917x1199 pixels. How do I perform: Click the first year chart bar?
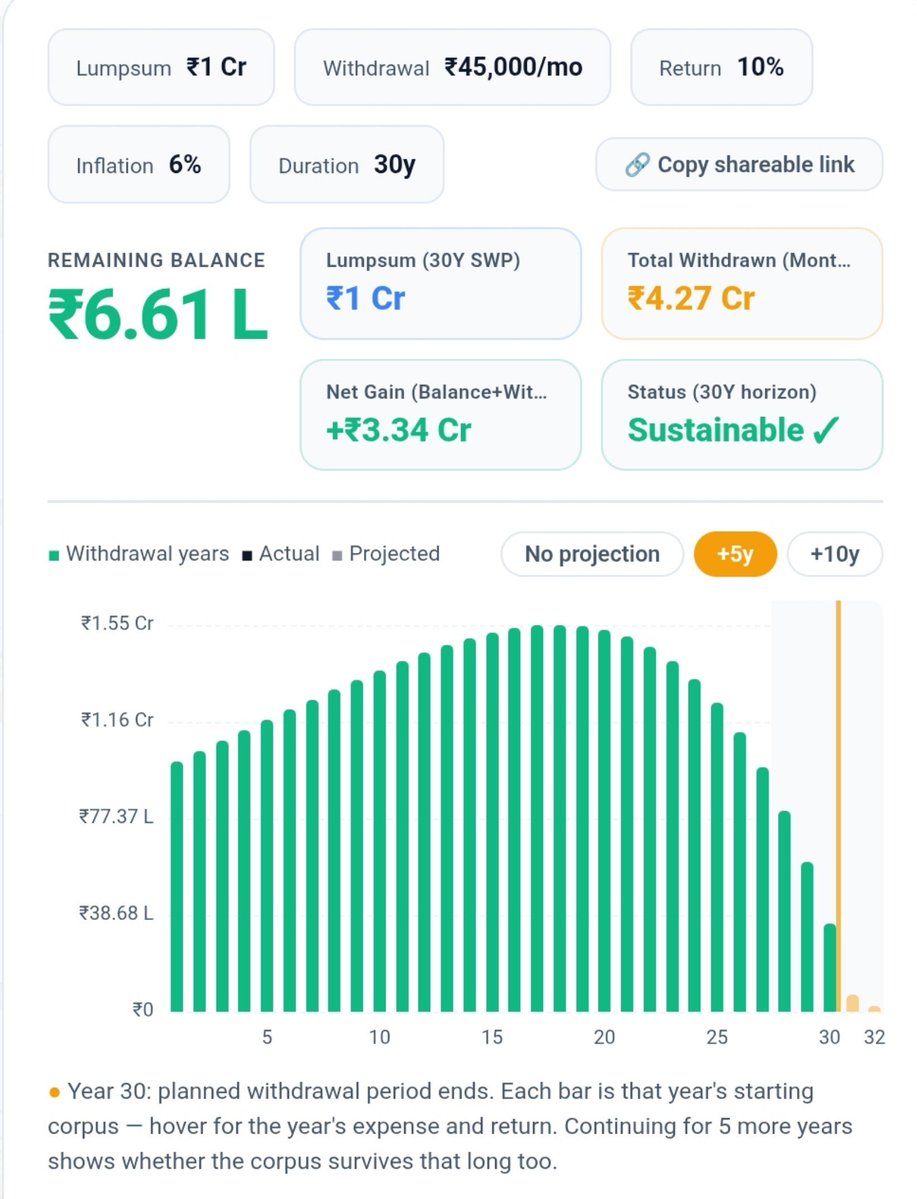(177, 887)
